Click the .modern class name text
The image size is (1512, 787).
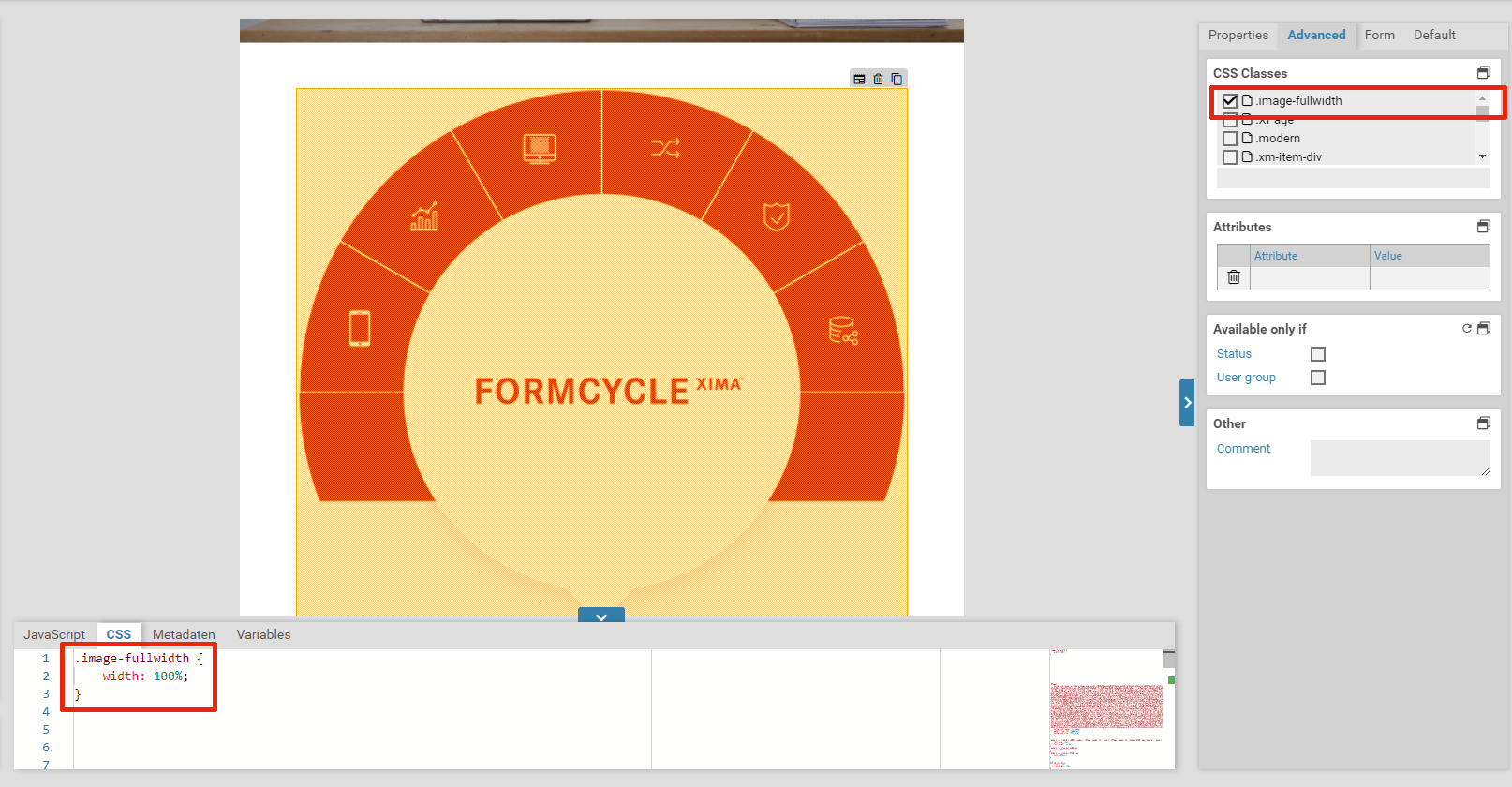pos(1278,139)
